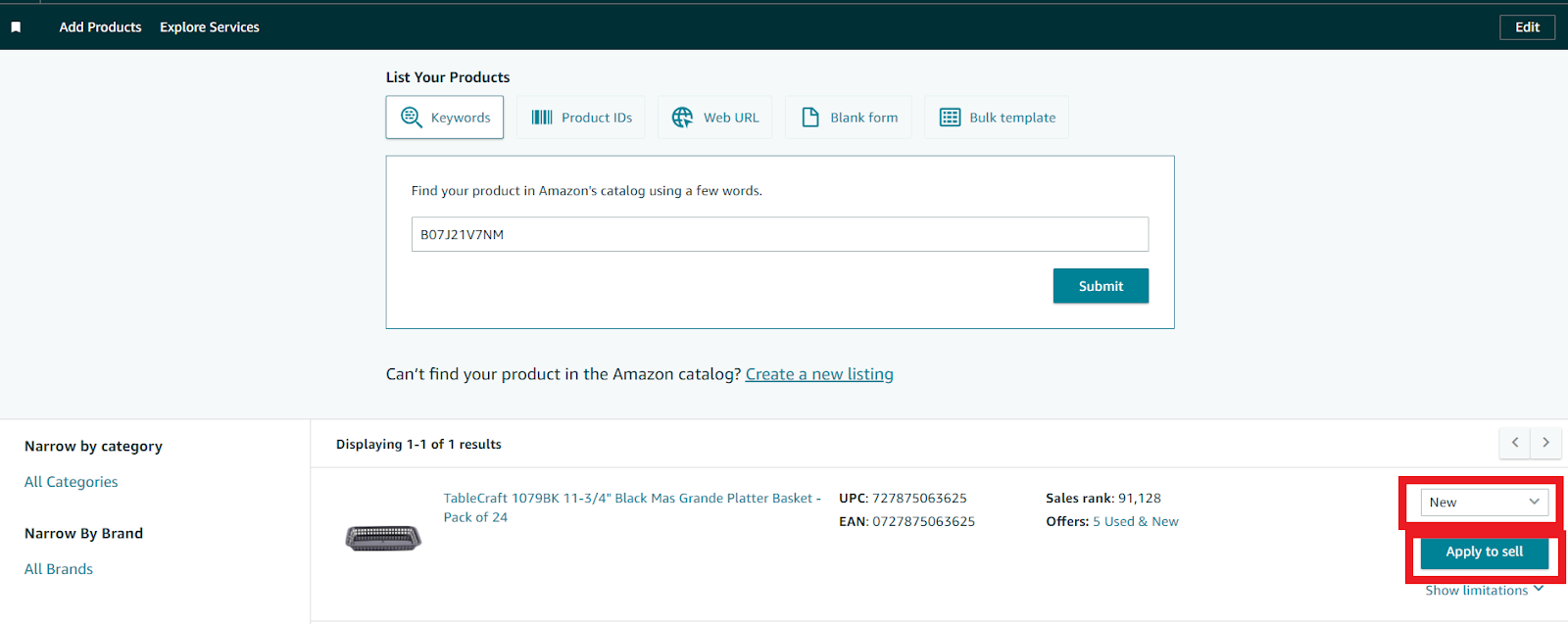Open the Explore Services menu

point(210,27)
